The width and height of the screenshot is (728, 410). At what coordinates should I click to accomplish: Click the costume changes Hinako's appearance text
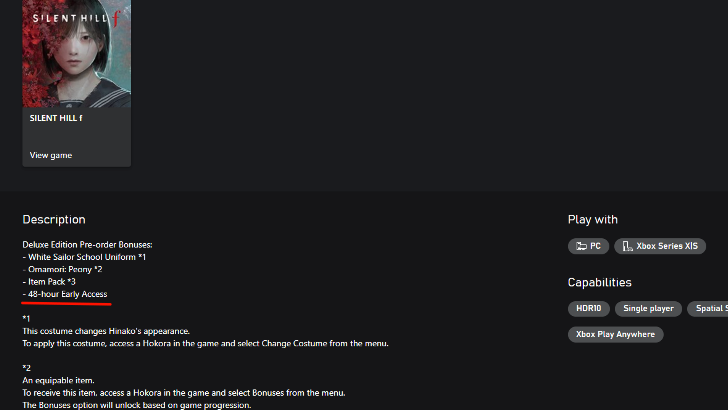106,331
